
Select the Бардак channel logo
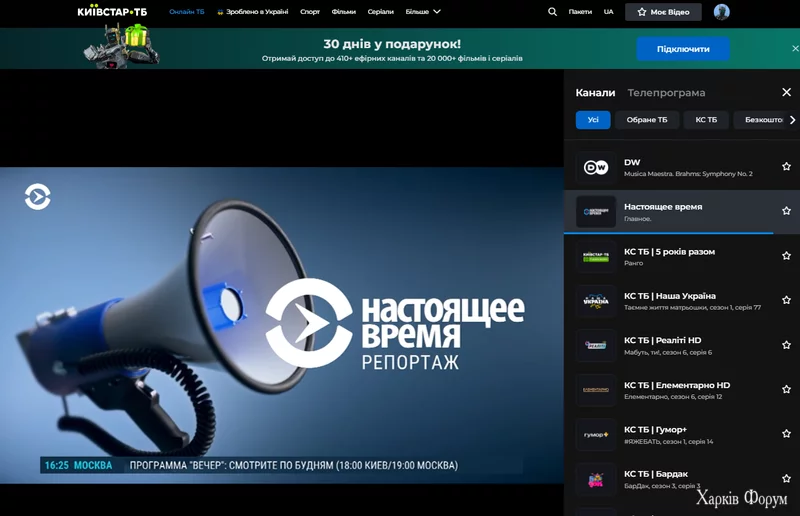click(595, 479)
